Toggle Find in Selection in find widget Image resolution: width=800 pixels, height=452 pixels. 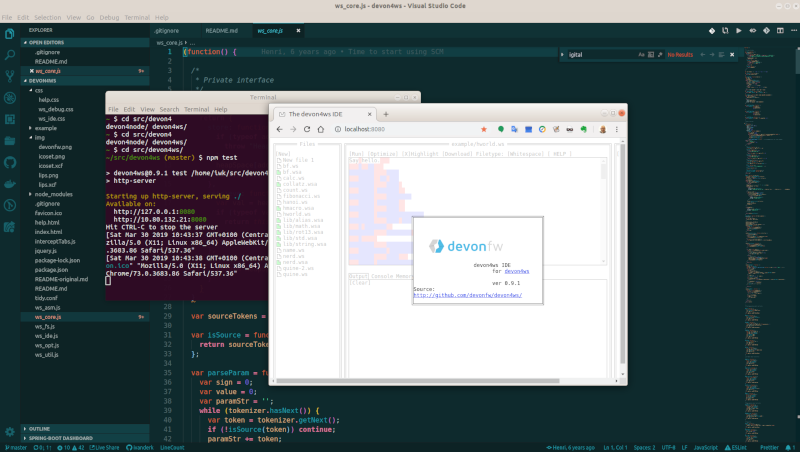721,55
